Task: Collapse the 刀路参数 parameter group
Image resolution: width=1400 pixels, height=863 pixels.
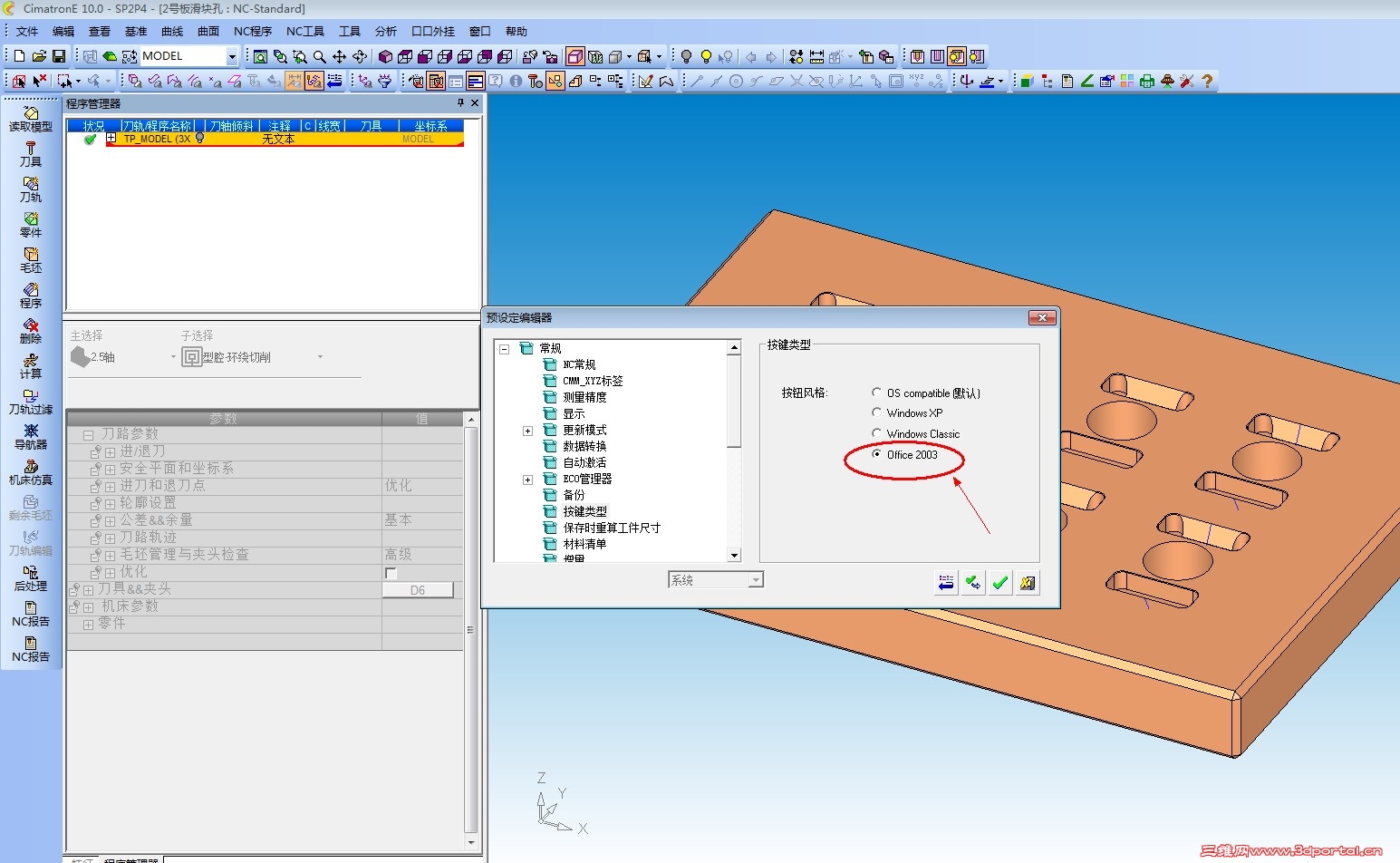Action: [88, 435]
